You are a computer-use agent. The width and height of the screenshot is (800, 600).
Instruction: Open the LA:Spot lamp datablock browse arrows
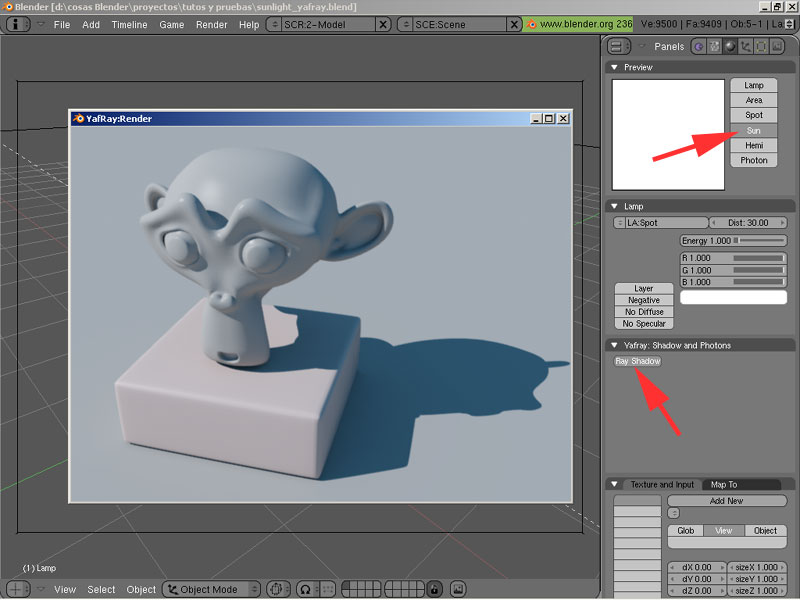point(619,222)
